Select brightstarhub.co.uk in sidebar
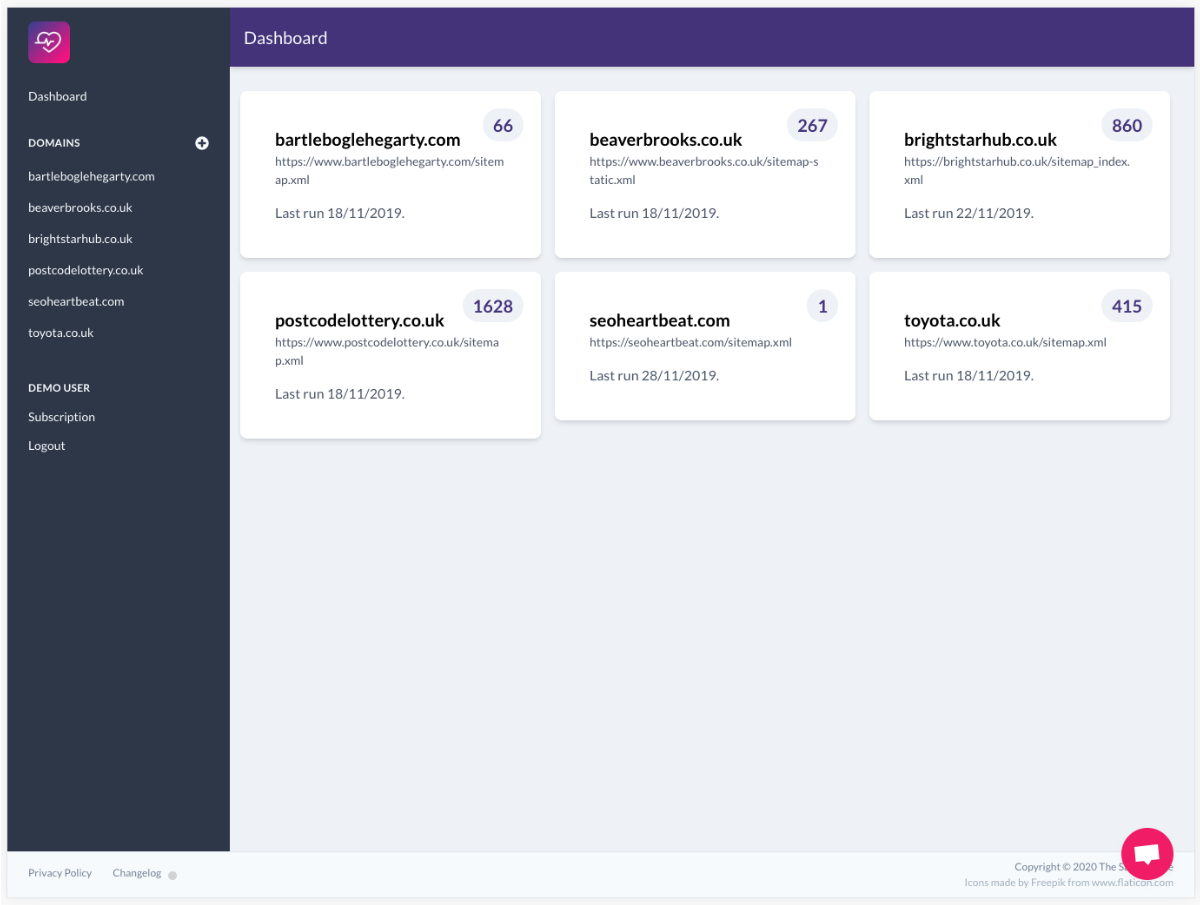This screenshot has width=1200, height=905. pos(80,239)
